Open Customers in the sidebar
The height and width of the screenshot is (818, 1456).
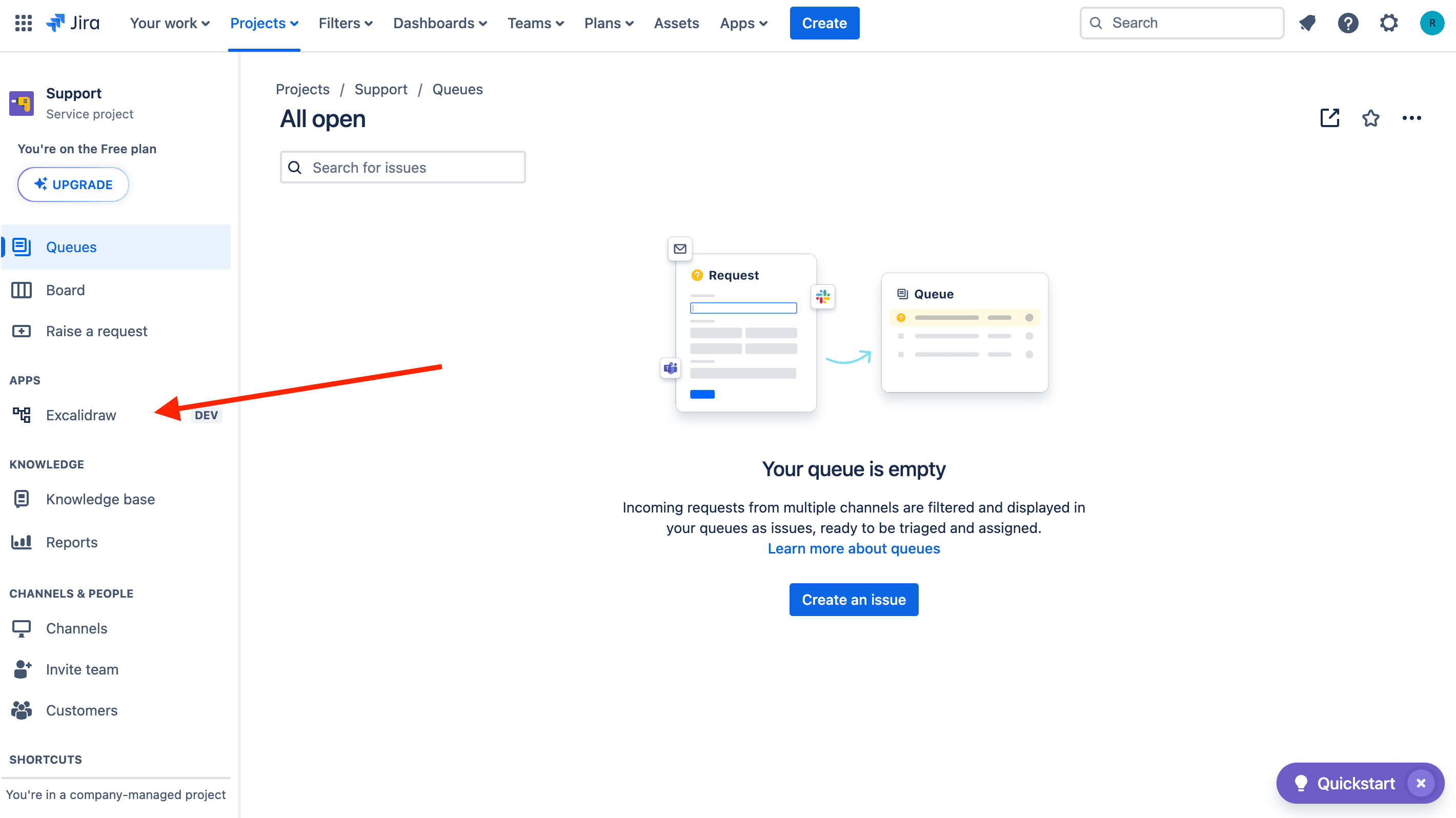[116, 710]
